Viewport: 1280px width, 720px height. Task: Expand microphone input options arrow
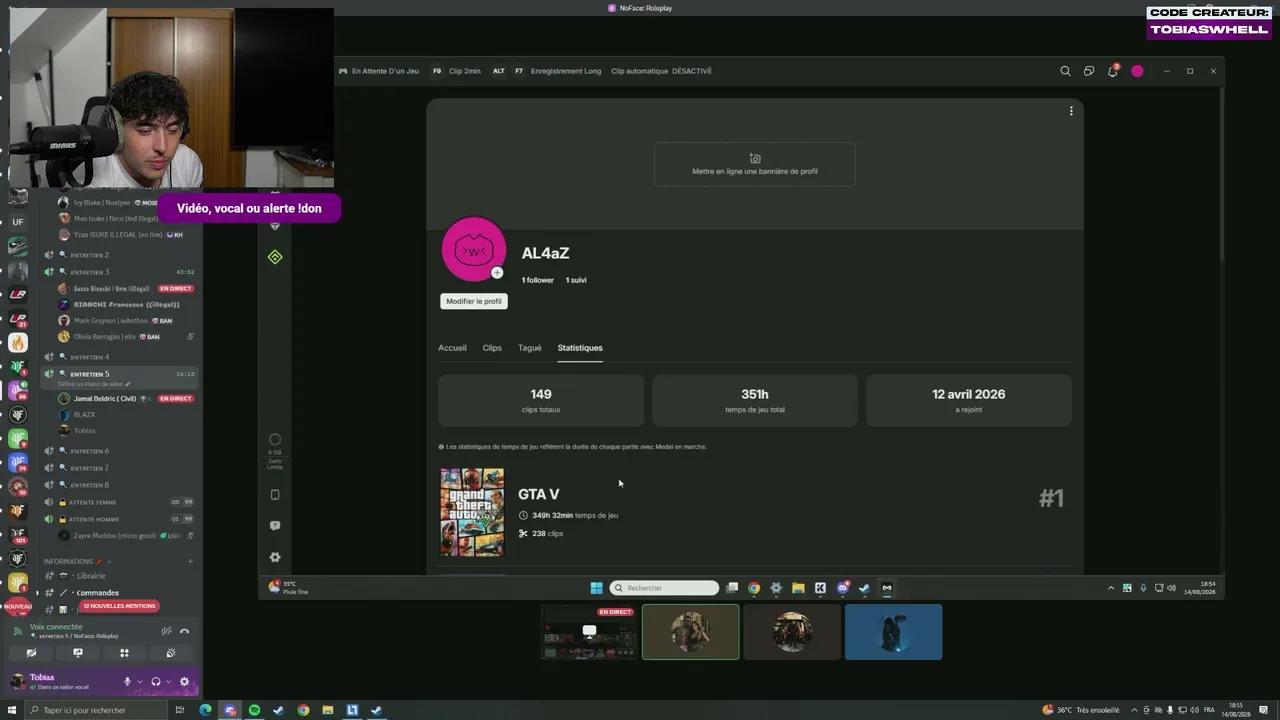pos(139,682)
